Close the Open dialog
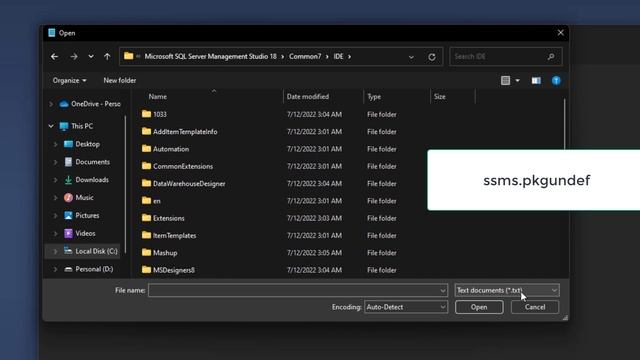This screenshot has width=640, height=360. [x=560, y=33]
